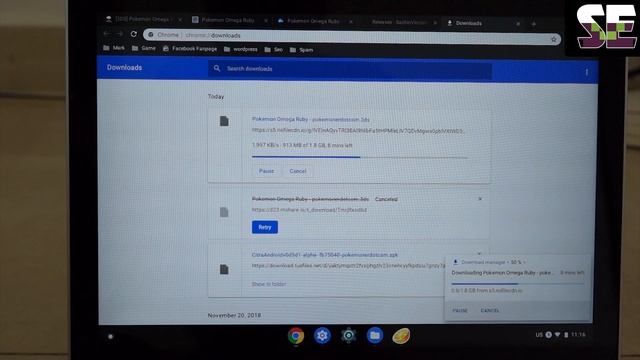Open the CitraAndroid download source URL
The height and width of the screenshot is (360, 640).
[348, 265]
